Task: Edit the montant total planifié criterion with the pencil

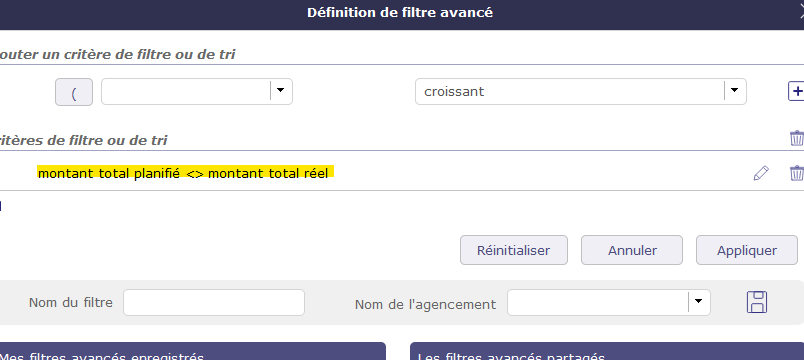Action: coord(761,173)
